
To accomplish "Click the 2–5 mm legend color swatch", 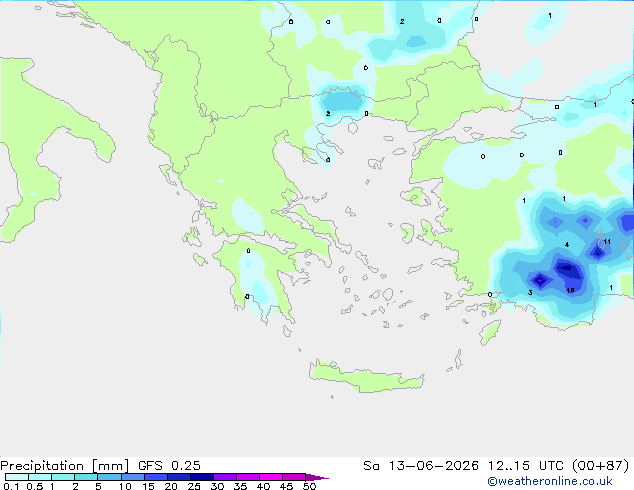I will coord(86,477).
